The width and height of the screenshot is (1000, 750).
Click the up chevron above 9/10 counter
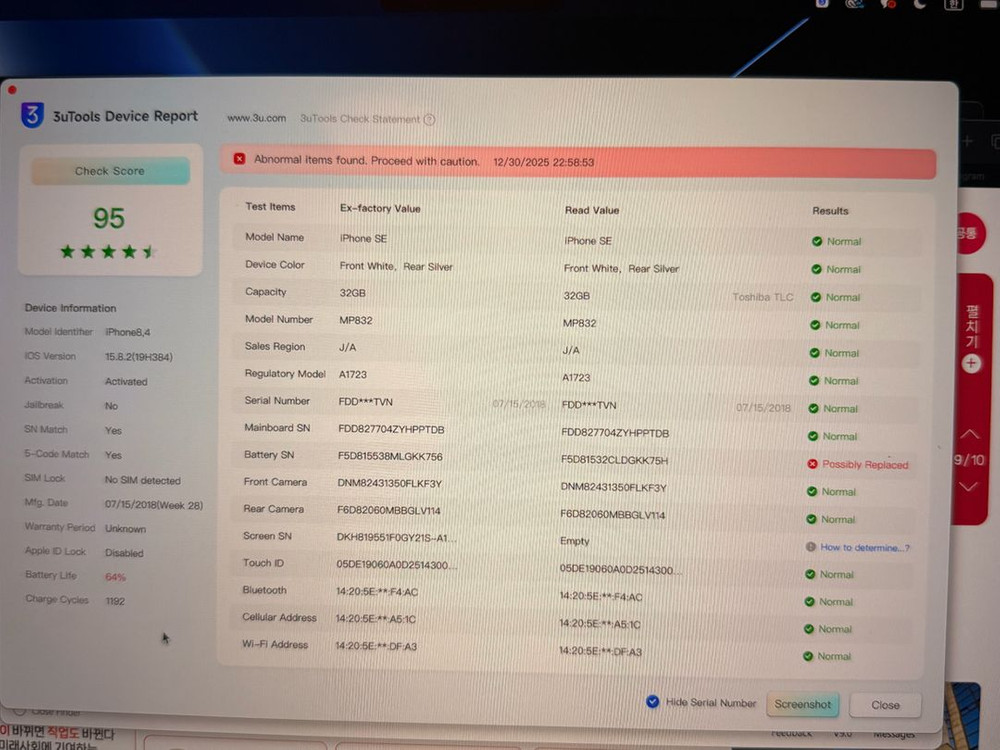pos(969,435)
